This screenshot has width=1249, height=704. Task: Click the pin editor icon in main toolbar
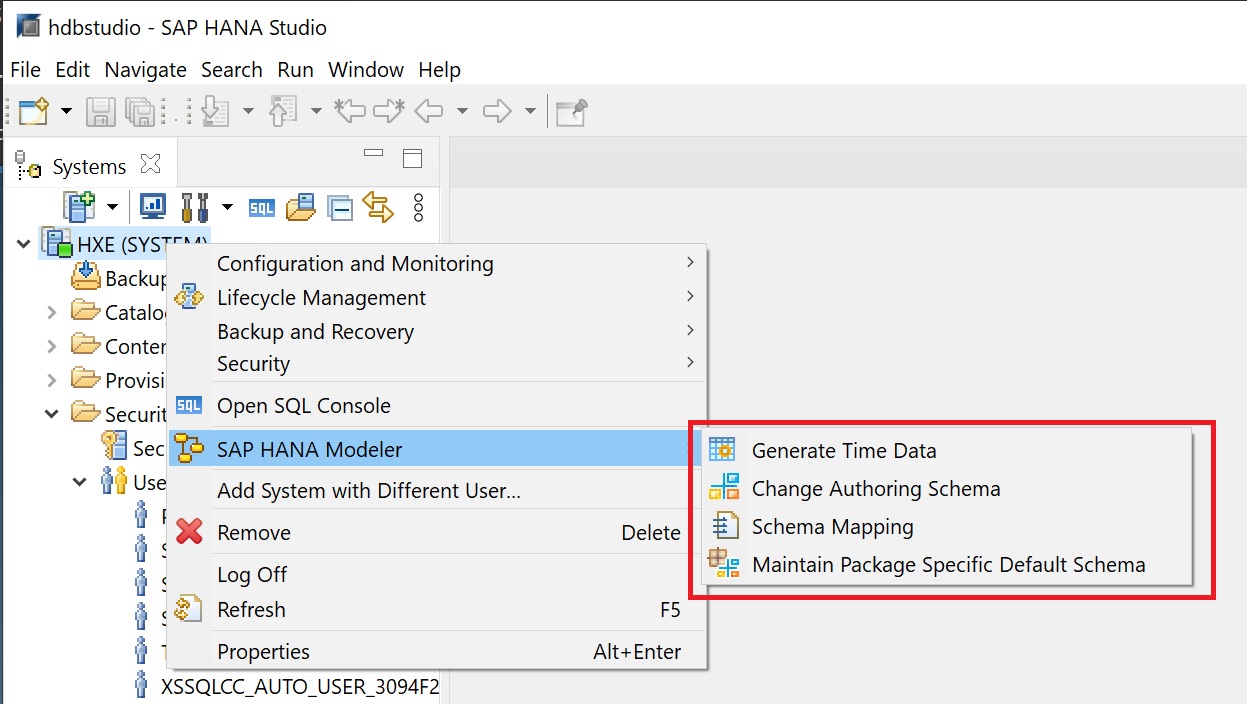(571, 112)
